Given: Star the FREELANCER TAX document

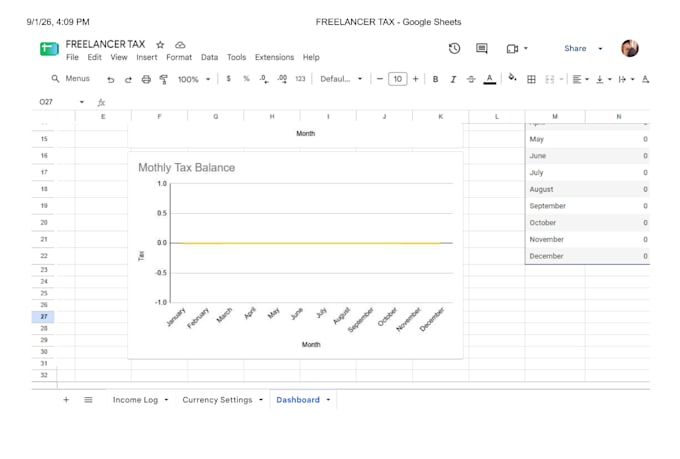Looking at the screenshot, I should 160,45.
